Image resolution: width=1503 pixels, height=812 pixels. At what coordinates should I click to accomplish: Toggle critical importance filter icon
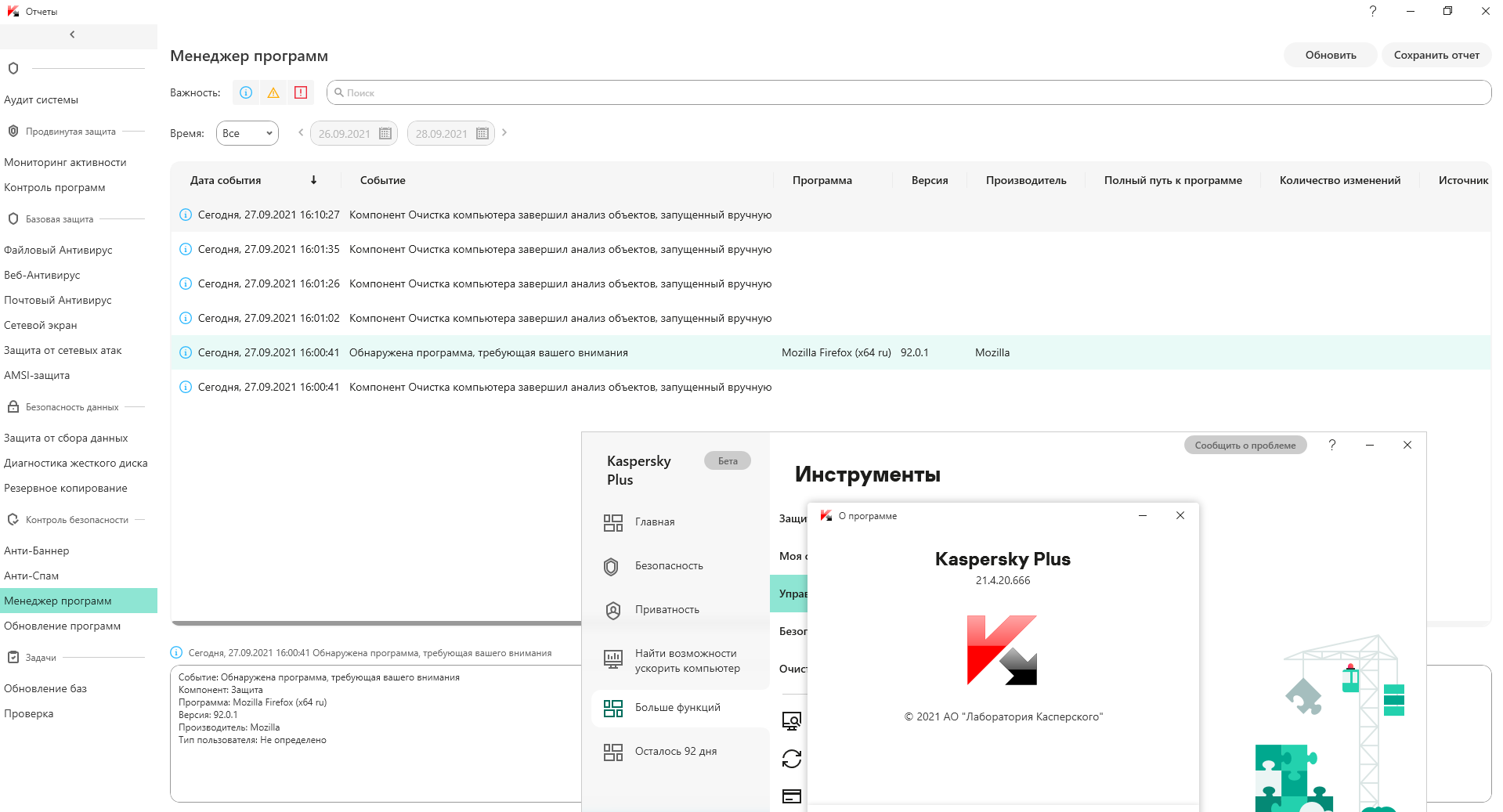click(x=301, y=92)
